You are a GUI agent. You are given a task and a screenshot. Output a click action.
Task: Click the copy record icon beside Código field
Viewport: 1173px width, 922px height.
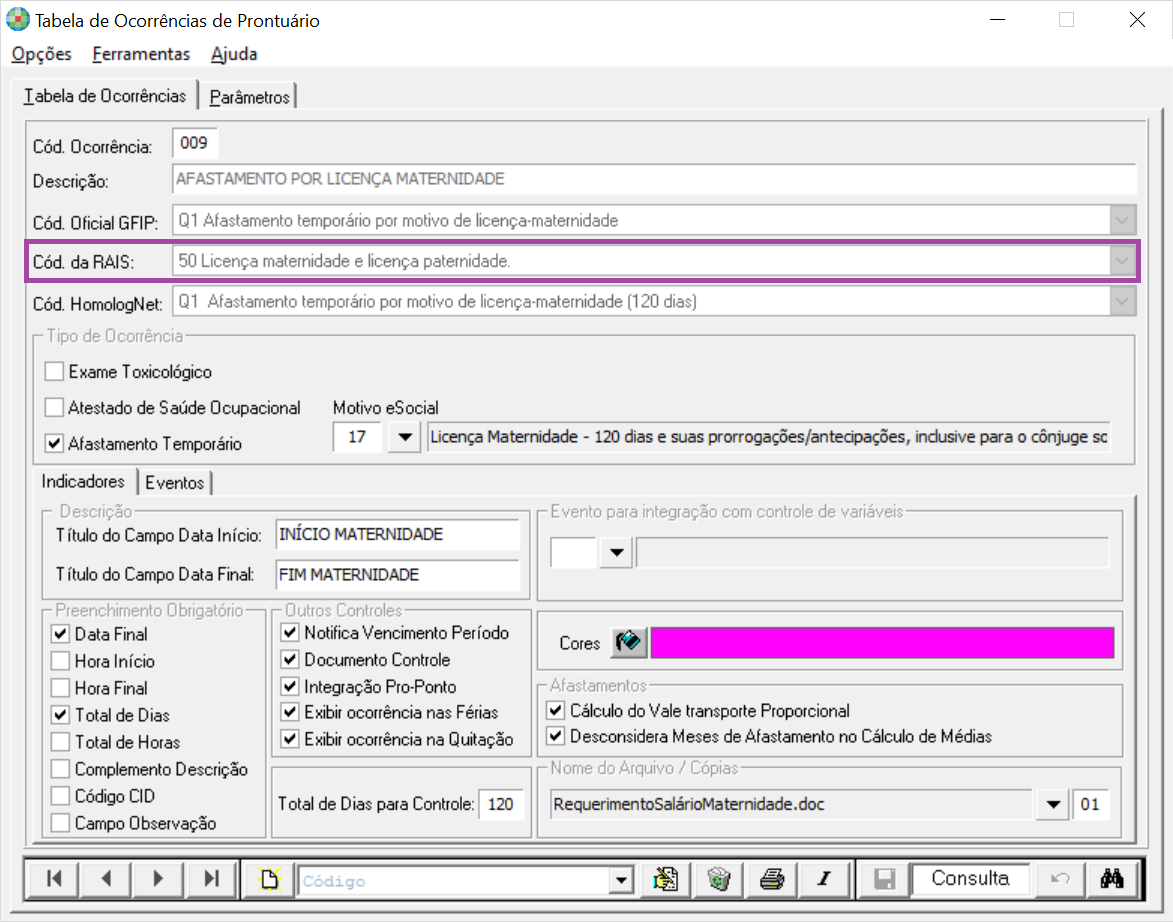click(665, 879)
